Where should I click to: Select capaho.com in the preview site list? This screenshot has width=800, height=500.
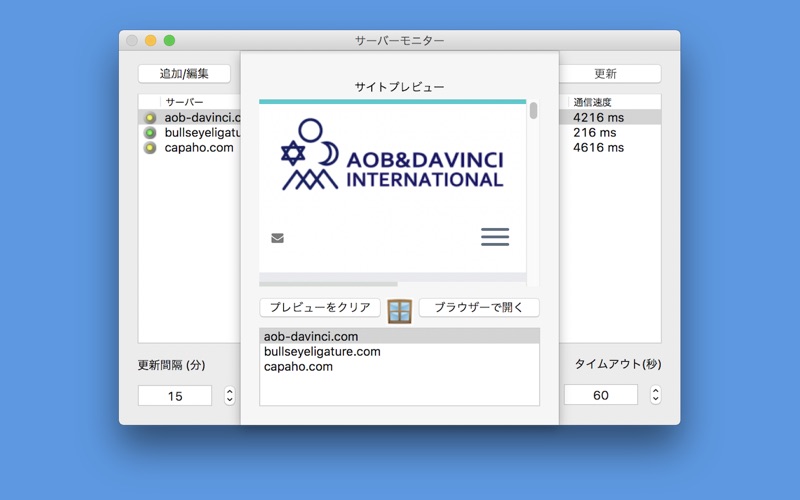point(399,366)
